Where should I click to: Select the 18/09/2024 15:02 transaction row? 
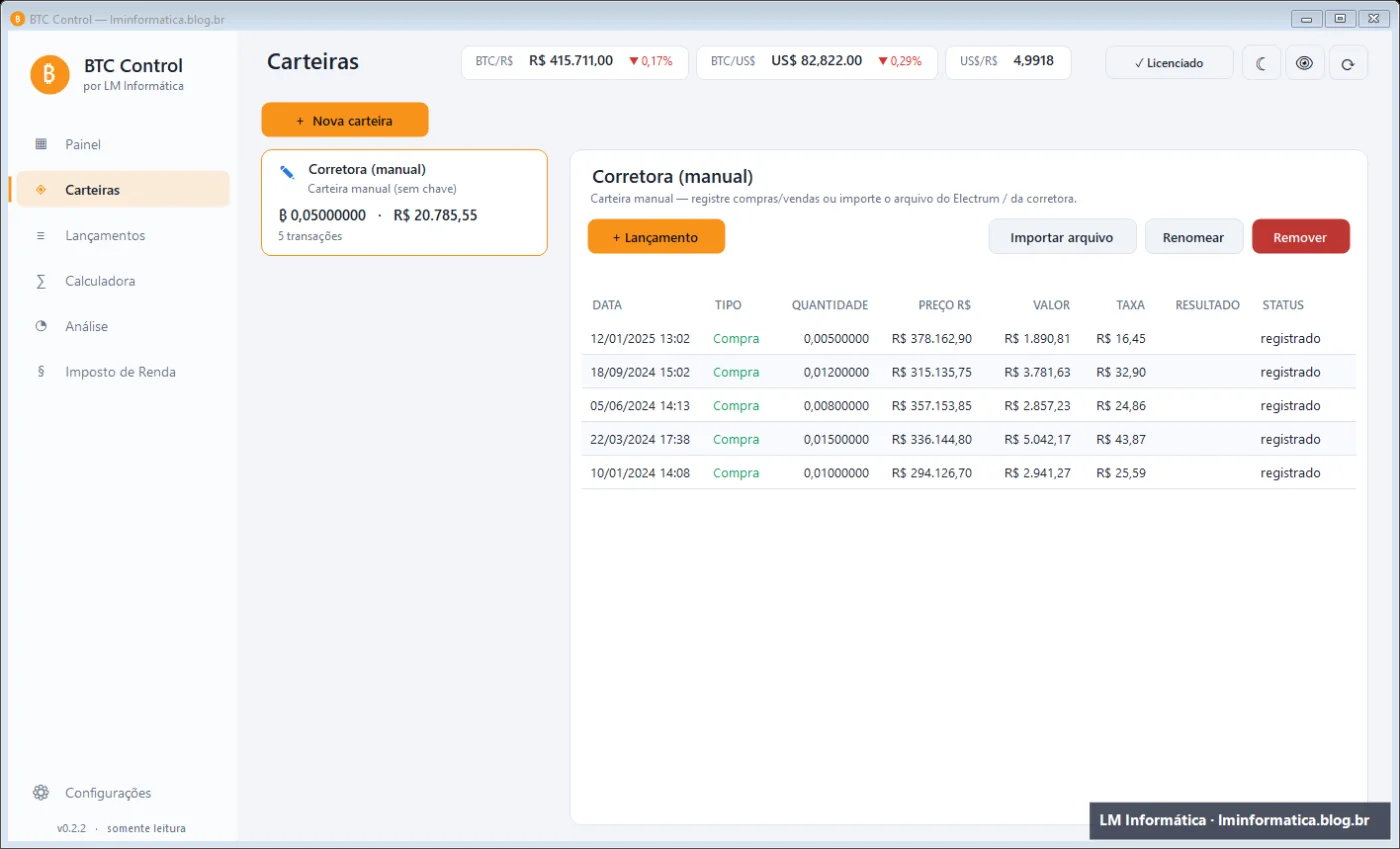(x=969, y=372)
